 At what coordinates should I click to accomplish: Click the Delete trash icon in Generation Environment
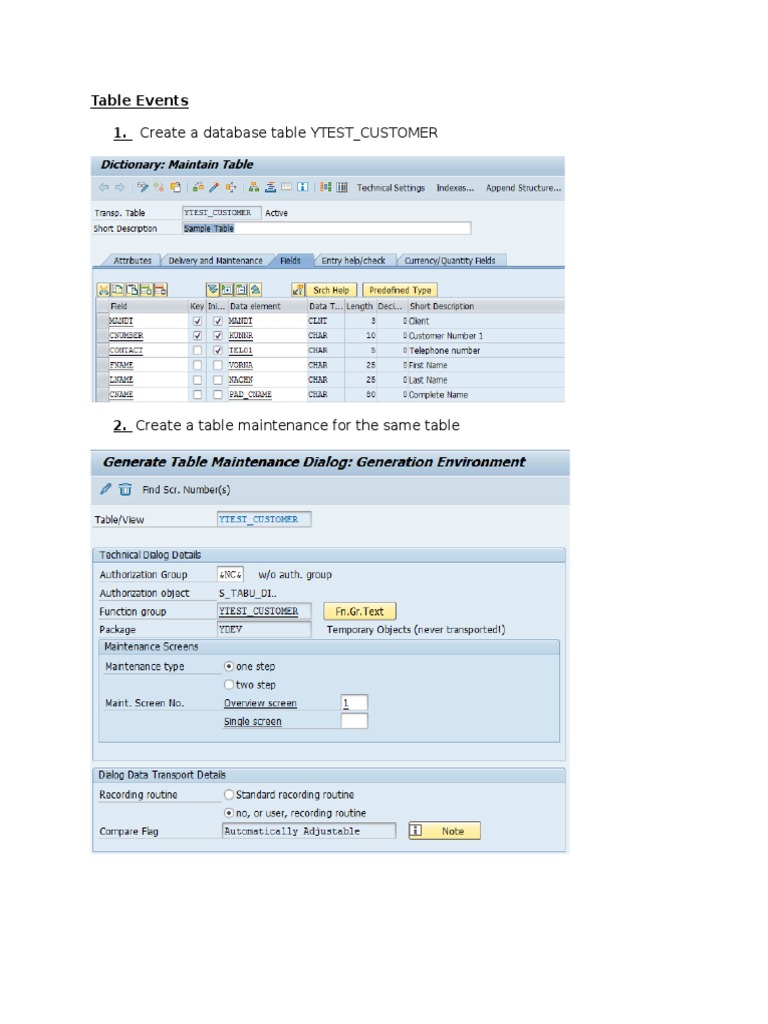tap(125, 489)
